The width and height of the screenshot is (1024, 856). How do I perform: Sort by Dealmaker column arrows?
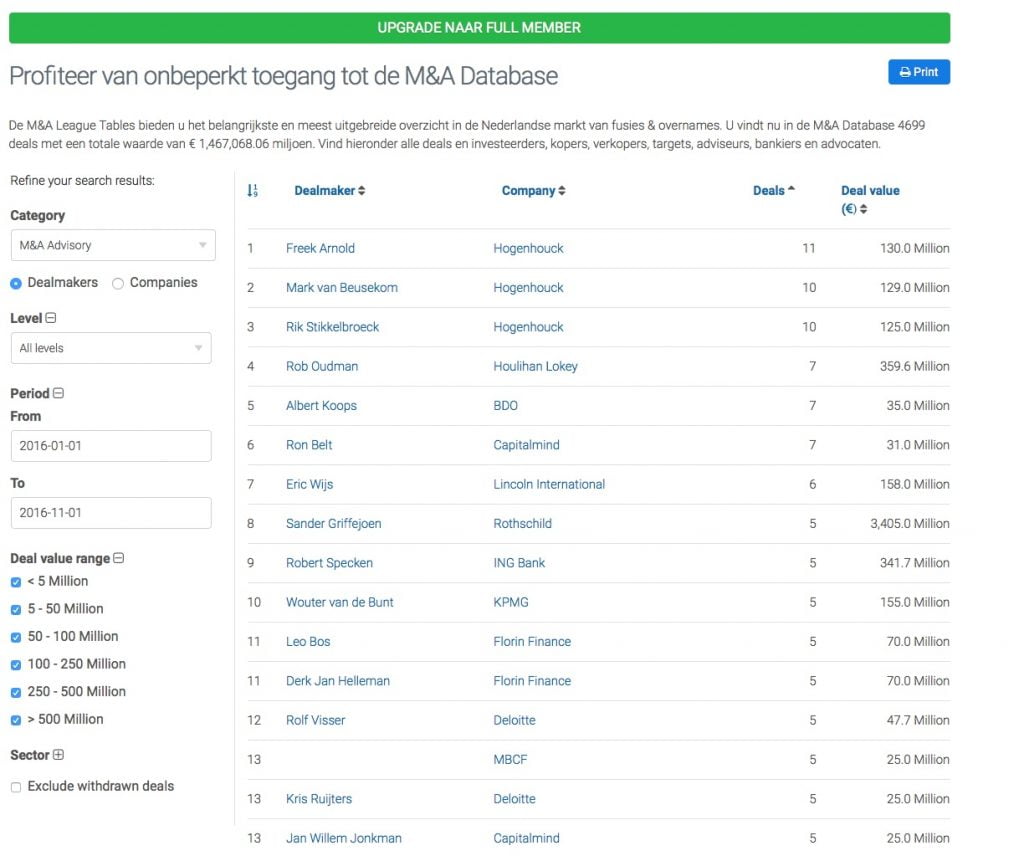tap(361, 191)
